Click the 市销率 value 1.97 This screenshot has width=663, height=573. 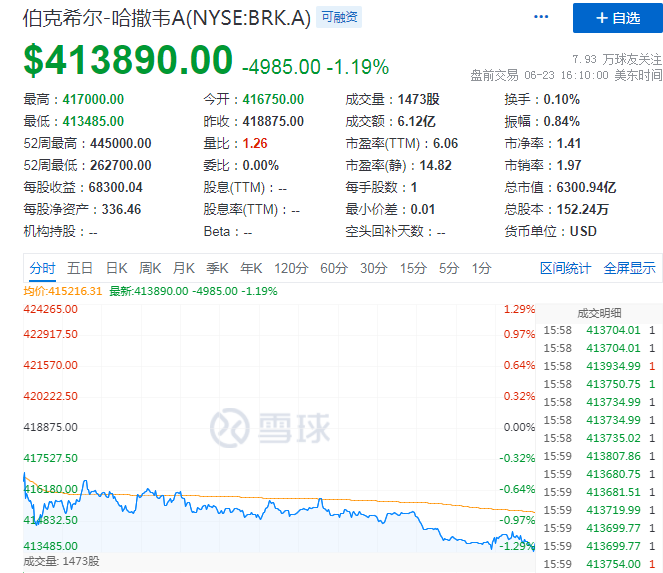pos(569,165)
